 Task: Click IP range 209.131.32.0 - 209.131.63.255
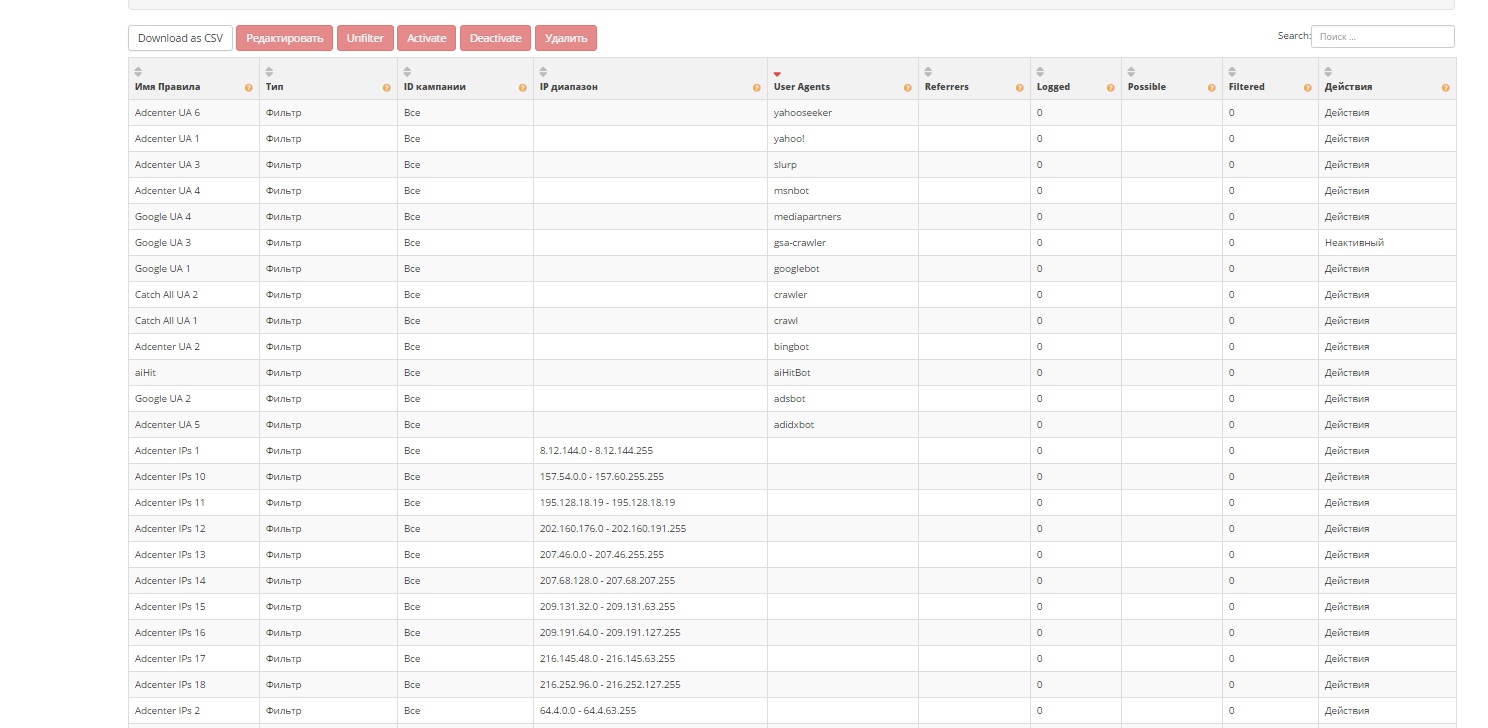[x=607, y=607]
